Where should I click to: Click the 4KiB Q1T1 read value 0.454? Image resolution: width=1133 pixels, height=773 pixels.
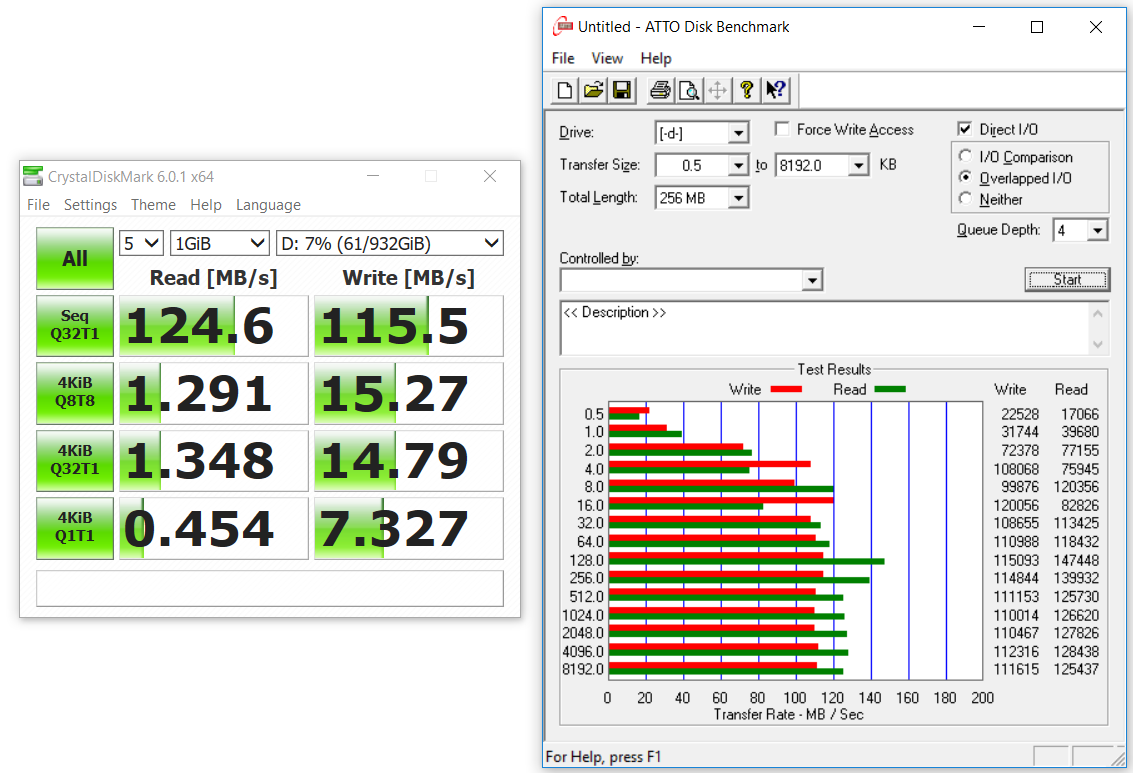(214, 528)
